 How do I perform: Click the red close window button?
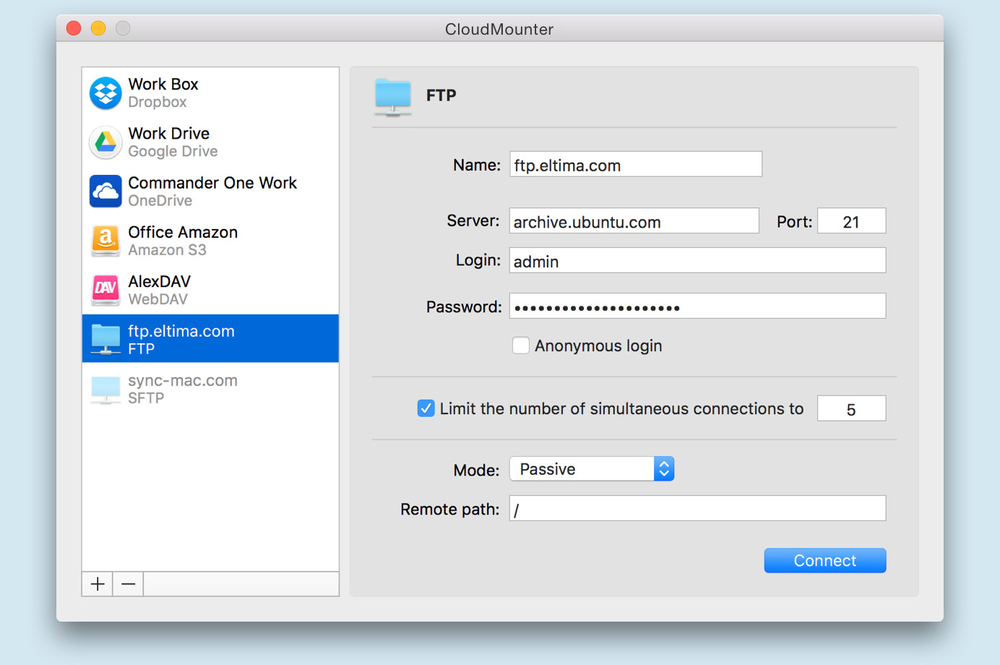coord(74,28)
